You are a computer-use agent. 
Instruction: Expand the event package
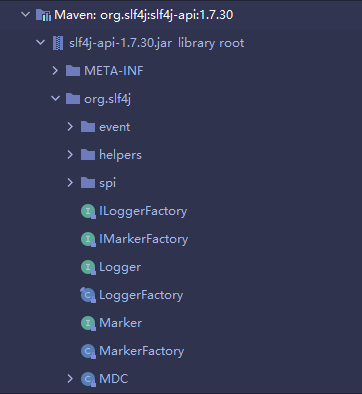pyautogui.click(x=70, y=127)
